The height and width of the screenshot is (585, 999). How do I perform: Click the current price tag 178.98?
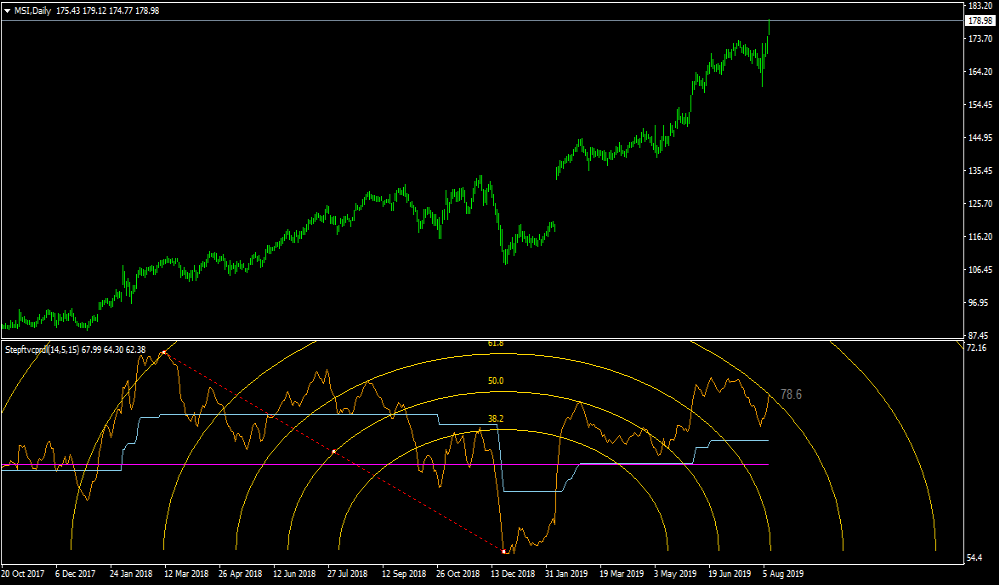pos(979,21)
